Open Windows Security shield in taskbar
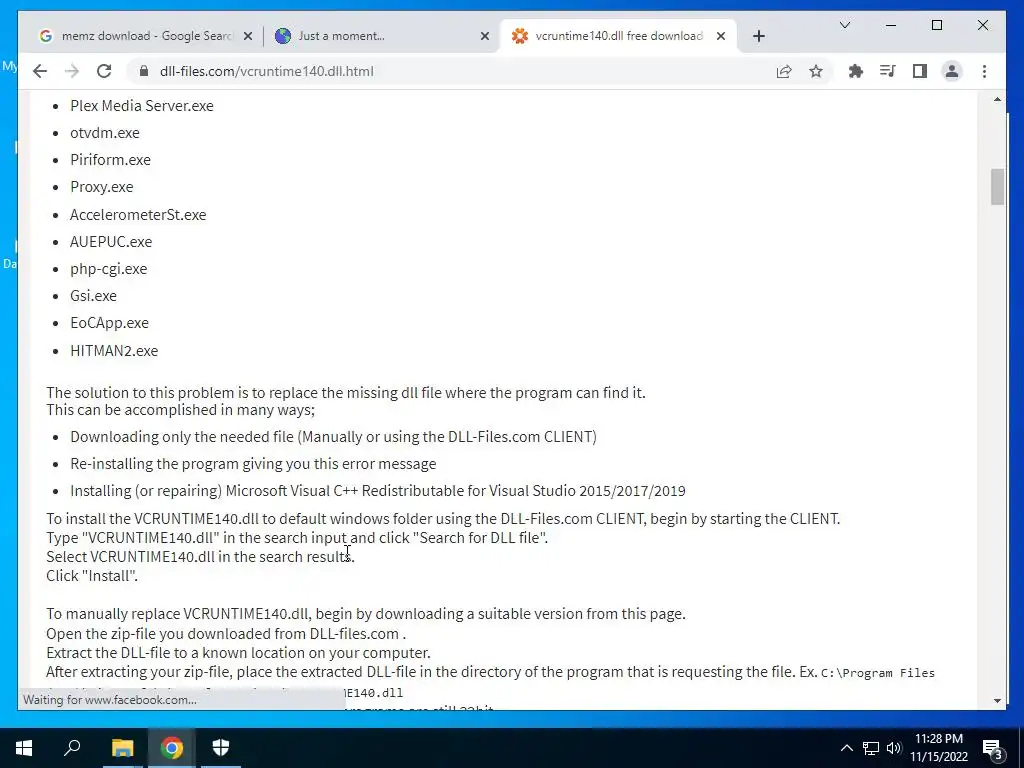 [x=221, y=748]
